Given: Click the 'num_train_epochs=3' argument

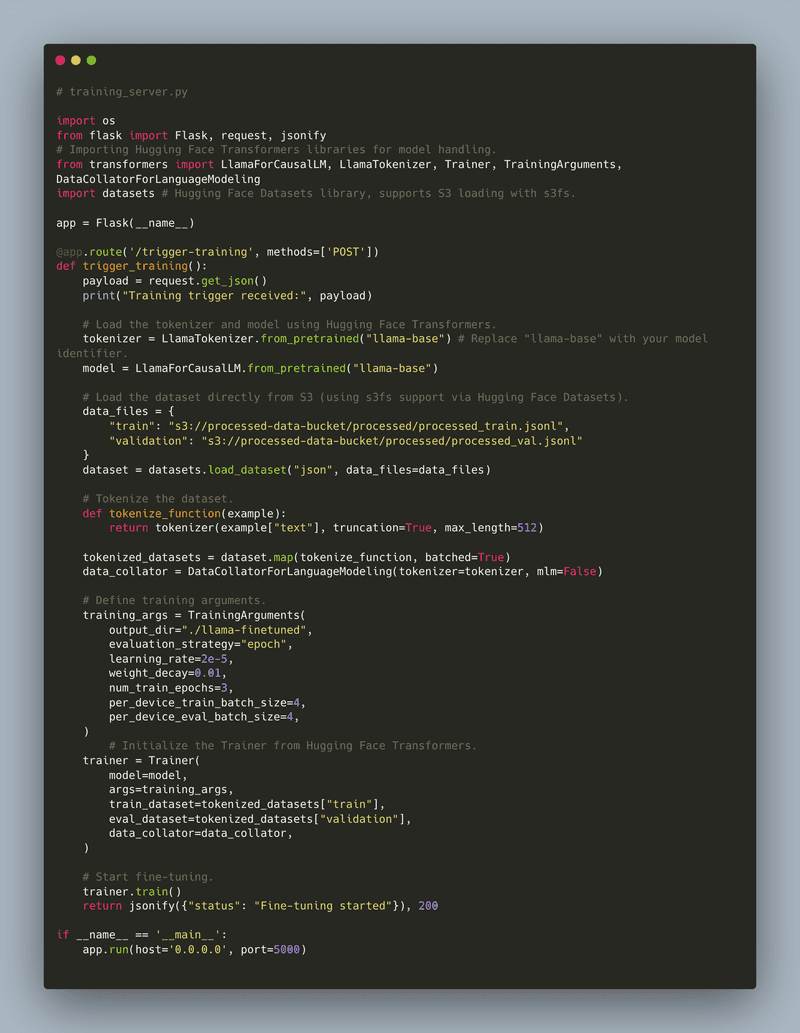Looking at the screenshot, I should pyautogui.click(x=171, y=688).
